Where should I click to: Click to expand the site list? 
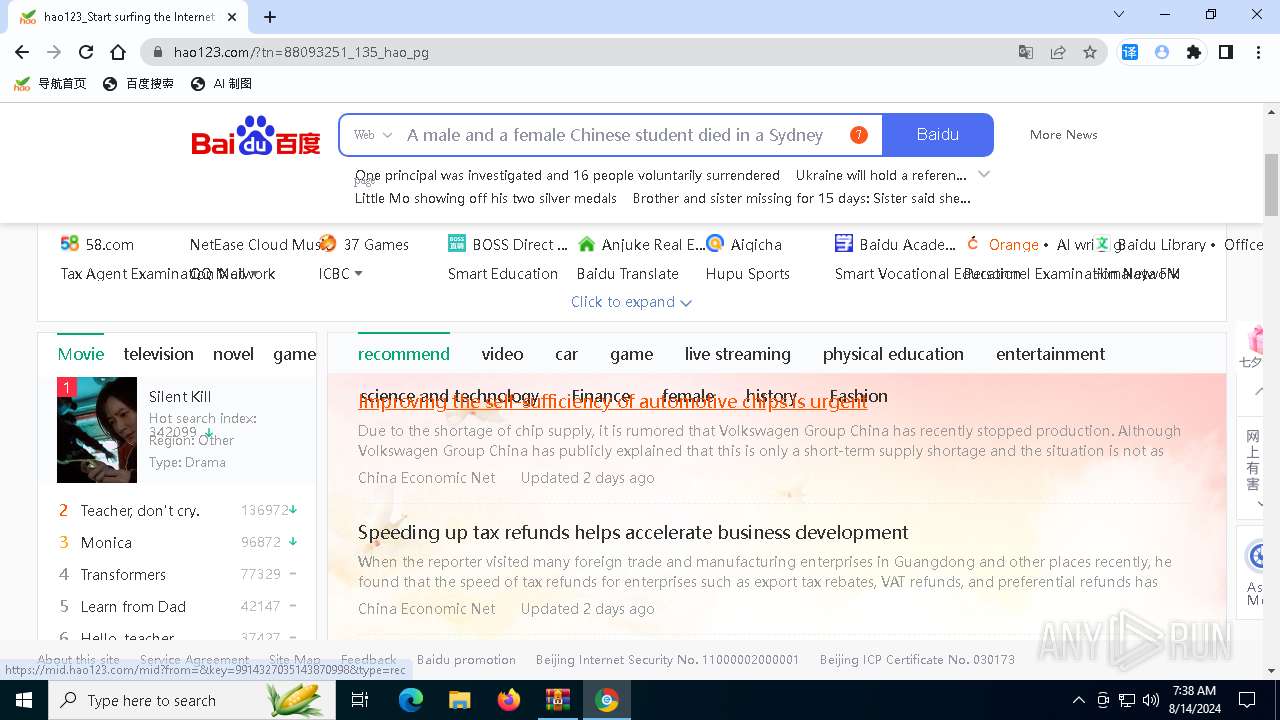click(x=631, y=302)
